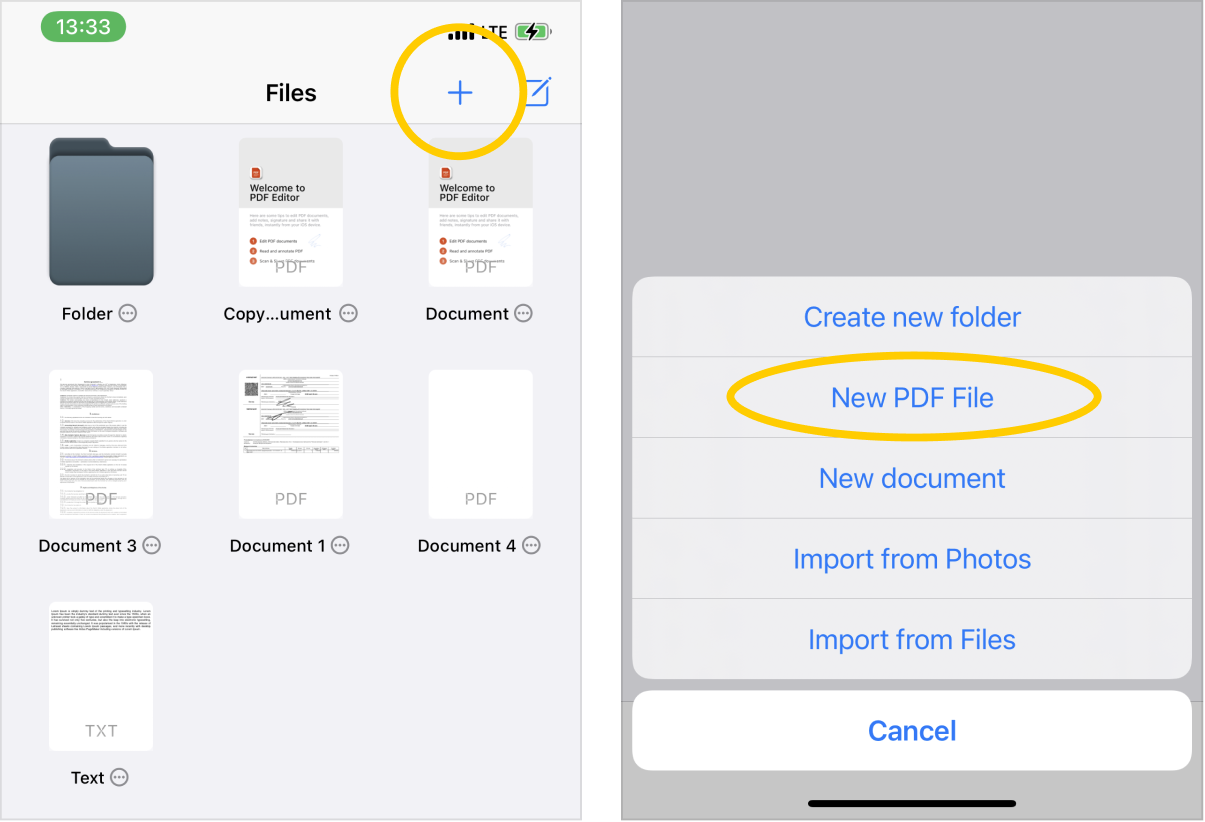Tap the green 13:33 time pill
Image resolution: width=1205 pixels, height=822 pixels.
[x=83, y=27]
